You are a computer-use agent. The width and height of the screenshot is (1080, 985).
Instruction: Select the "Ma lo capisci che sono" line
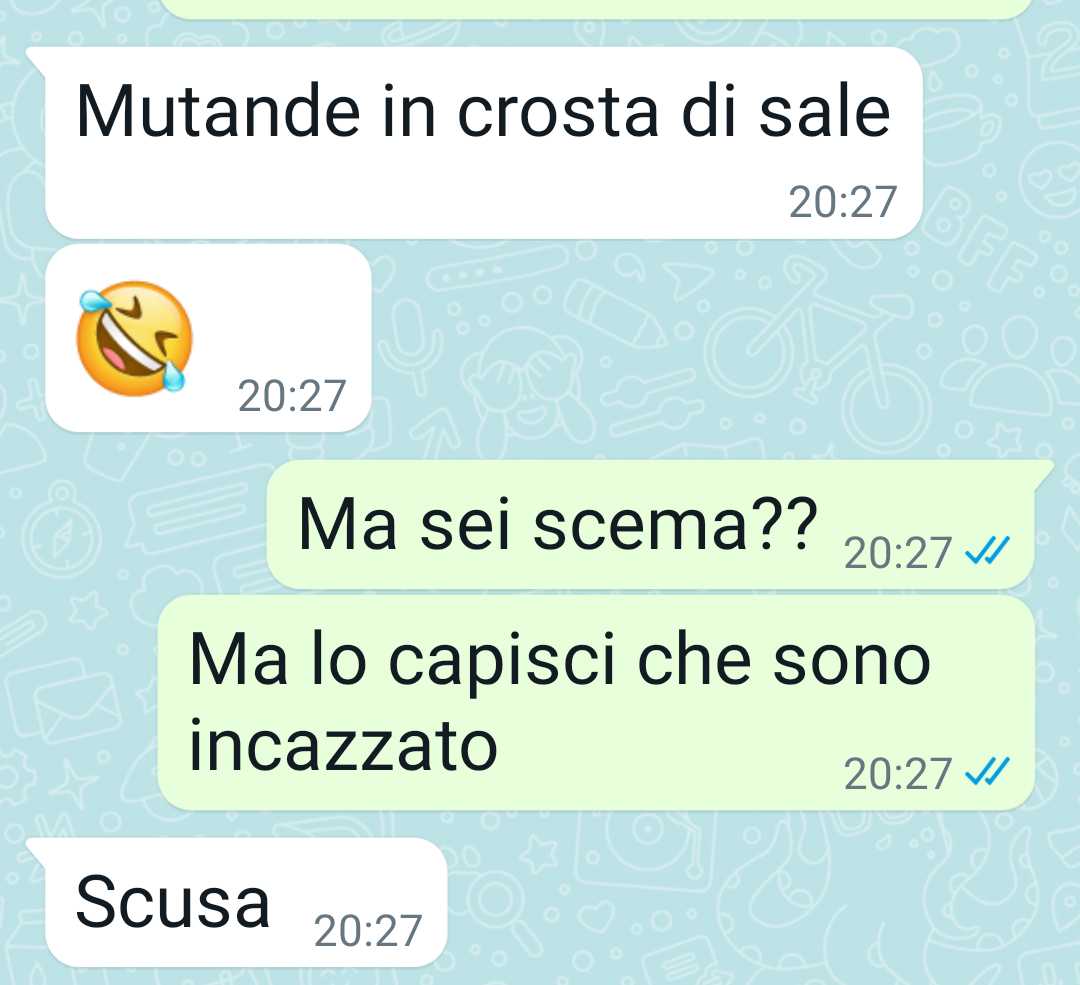point(560,660)
